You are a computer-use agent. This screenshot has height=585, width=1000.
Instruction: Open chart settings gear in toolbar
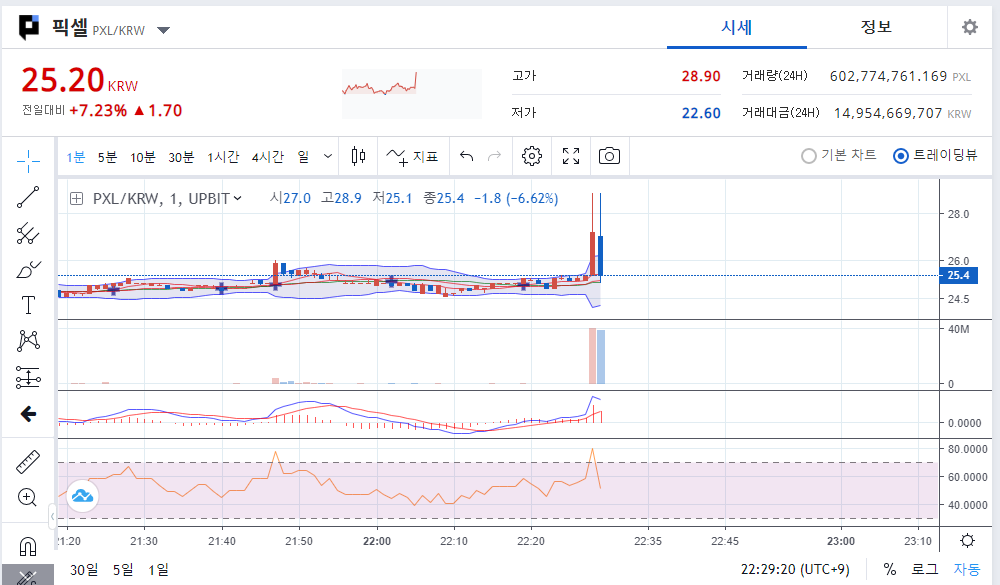coord(531,156)
